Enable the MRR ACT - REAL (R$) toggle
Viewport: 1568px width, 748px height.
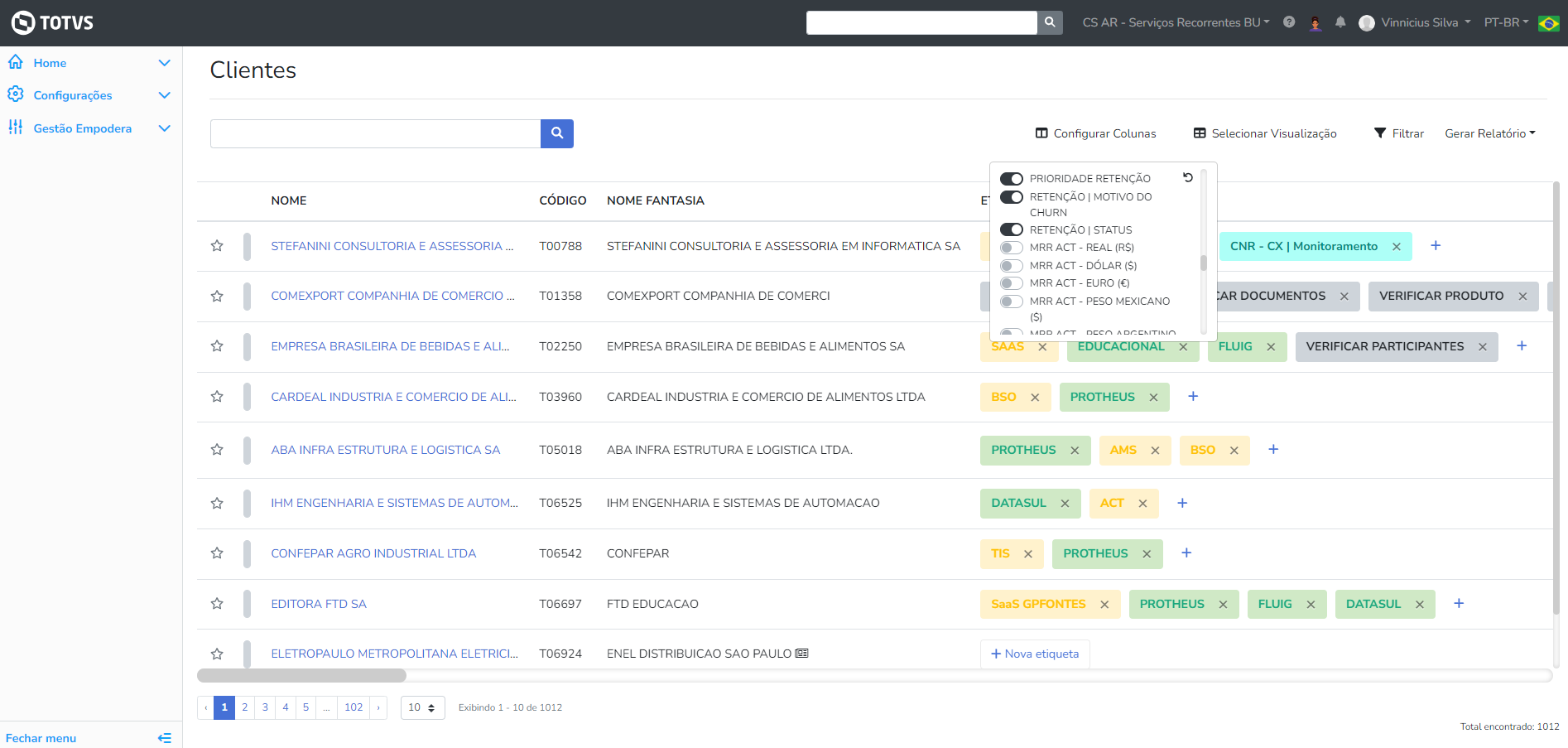pos(1012,248)
